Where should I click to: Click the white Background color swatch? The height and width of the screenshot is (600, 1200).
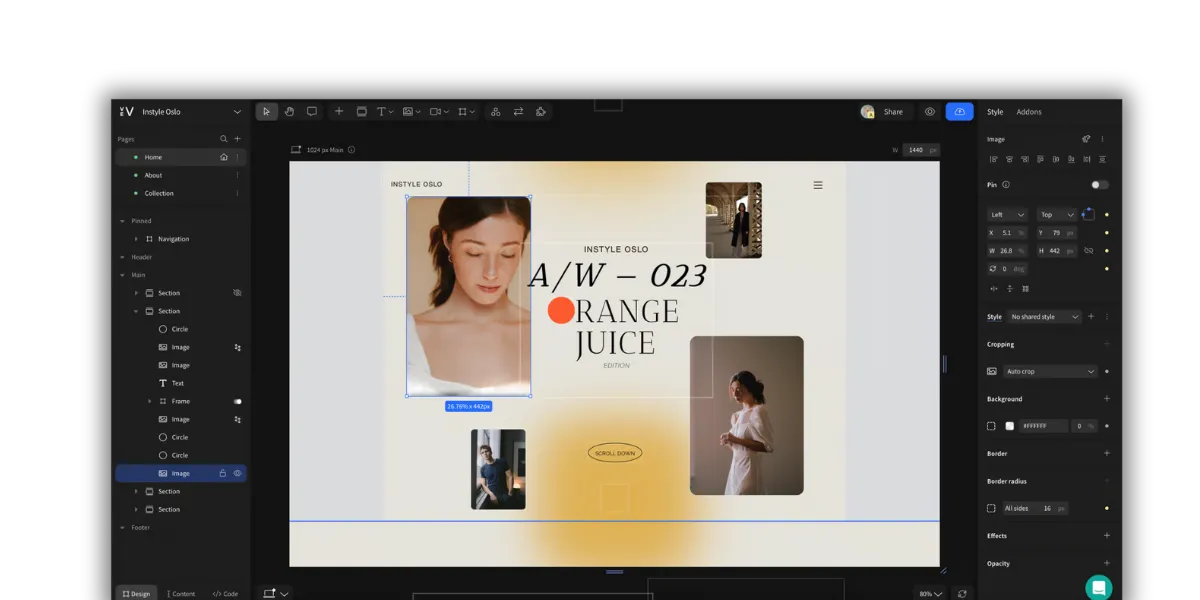[x=1010, y=425]
